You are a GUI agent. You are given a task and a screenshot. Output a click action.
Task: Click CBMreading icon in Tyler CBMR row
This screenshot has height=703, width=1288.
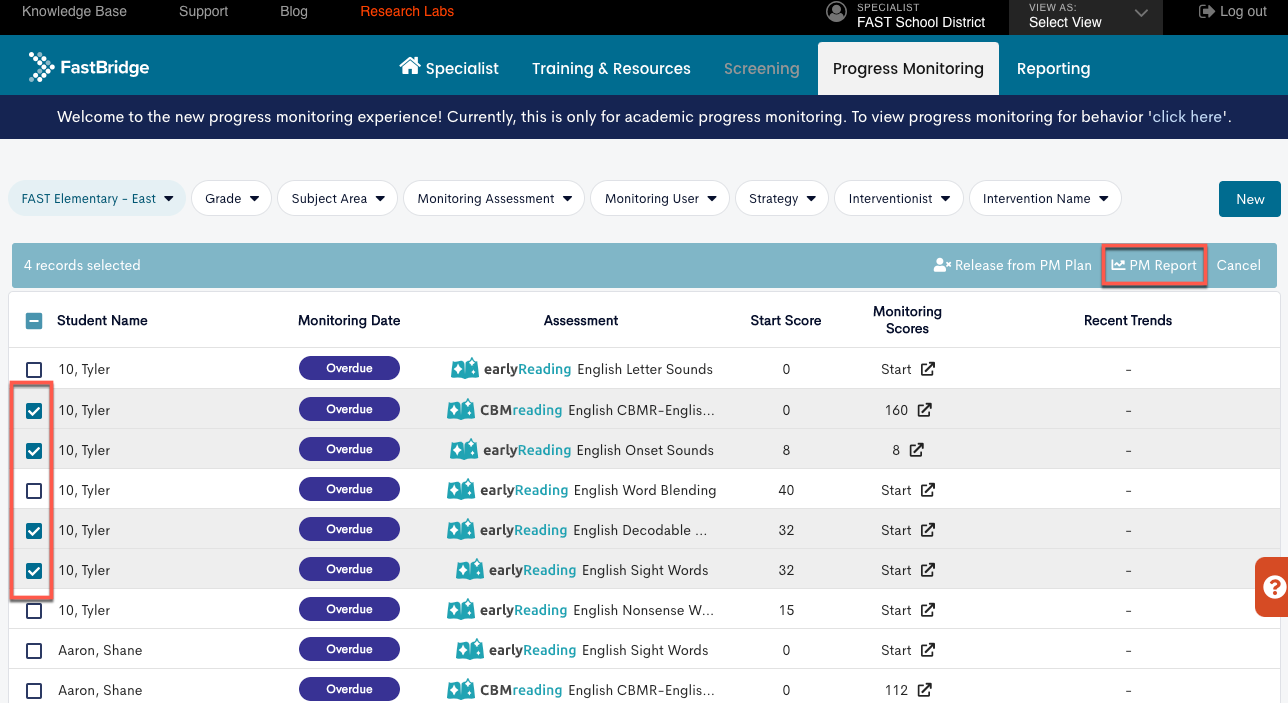[x=461, y=410]
